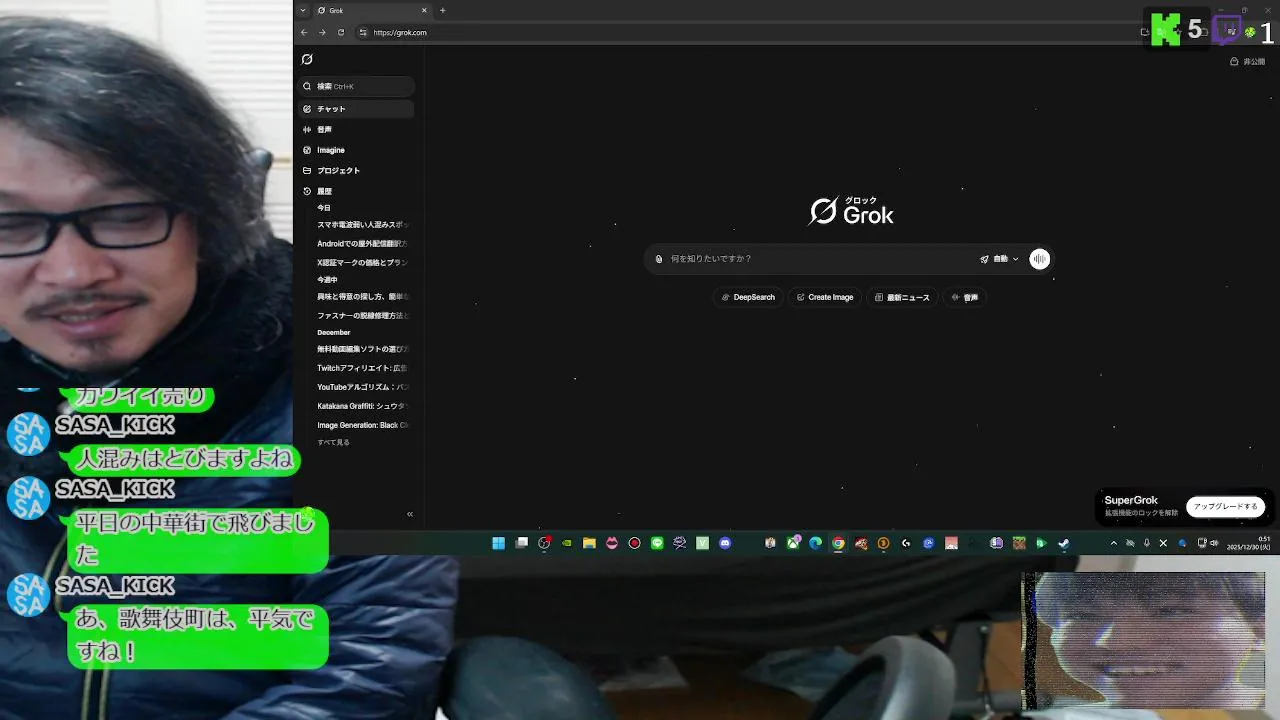The height and width of the screenshot is (720, 1280).
Task: Open Task View on the taskbar
Action: (x=521, y=543)
